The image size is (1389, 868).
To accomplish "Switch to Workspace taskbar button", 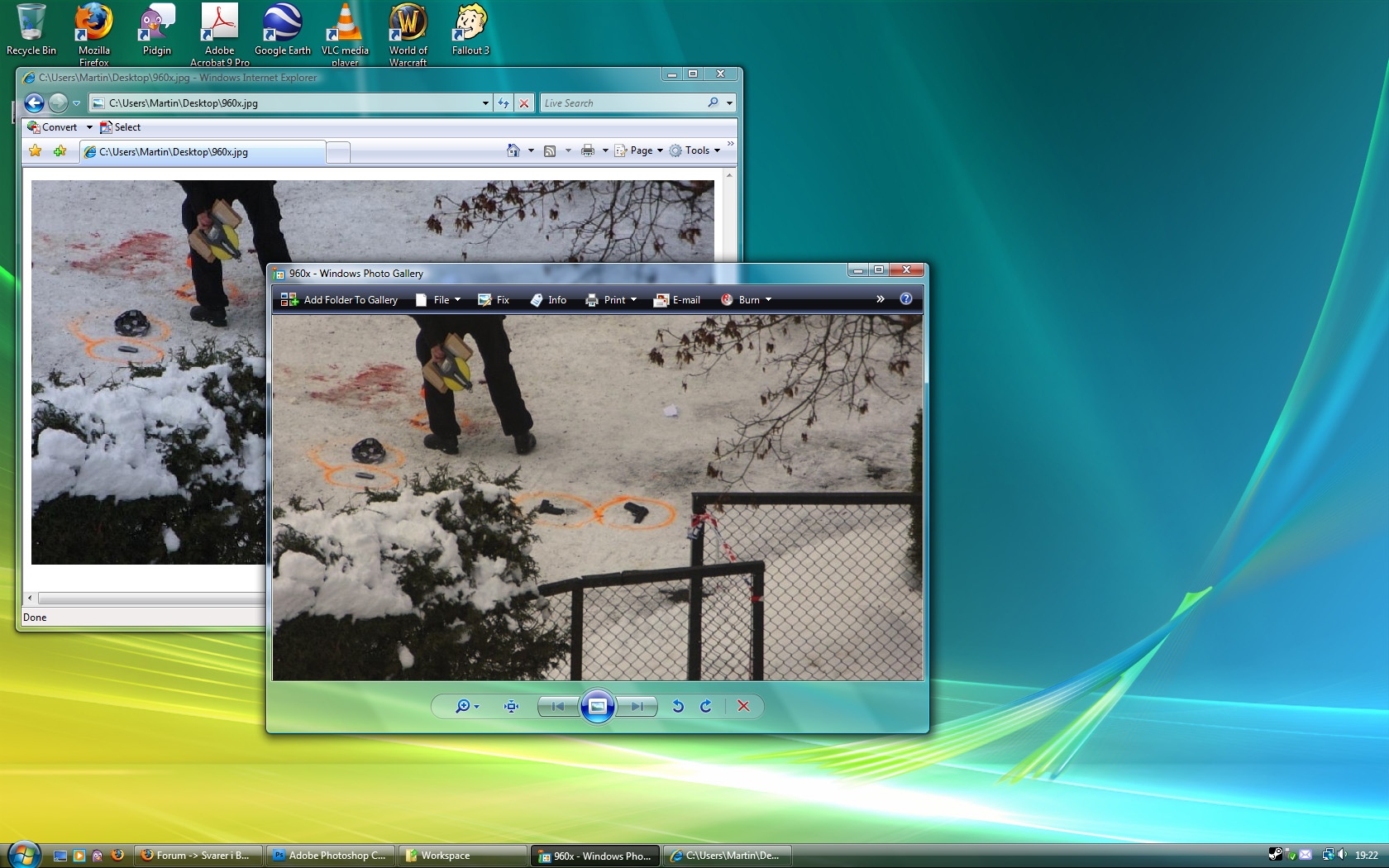I will (x=463, y=856).
